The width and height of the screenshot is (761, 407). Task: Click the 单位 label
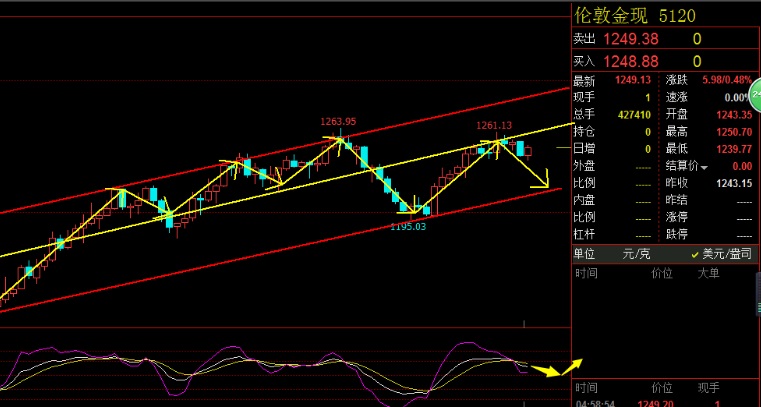[584, 254]
